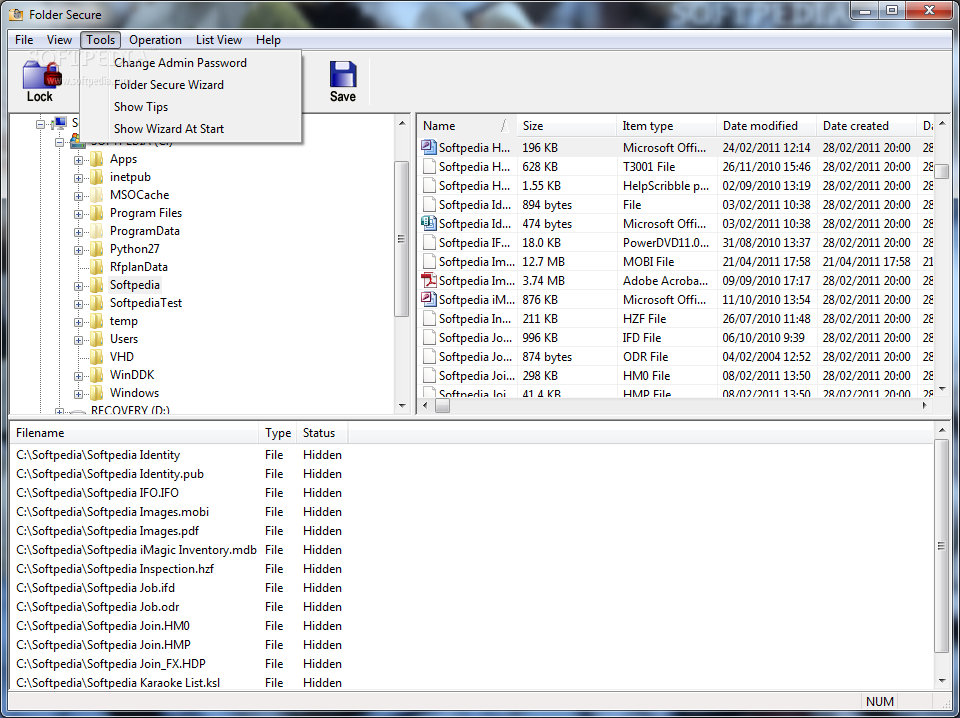Open the View menu
This screenshot has width=960, height=718.
(x=59, y=40)
